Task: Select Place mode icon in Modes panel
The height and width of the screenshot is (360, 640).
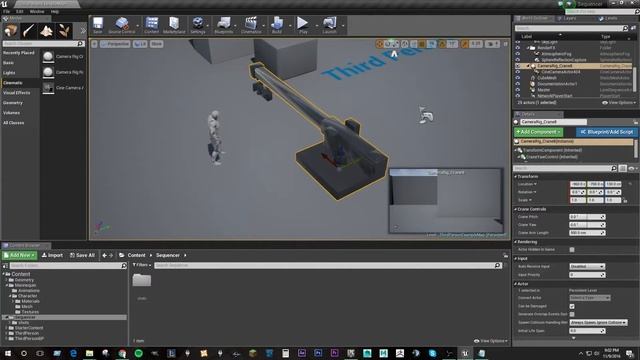Action: [x=11, y=31]
